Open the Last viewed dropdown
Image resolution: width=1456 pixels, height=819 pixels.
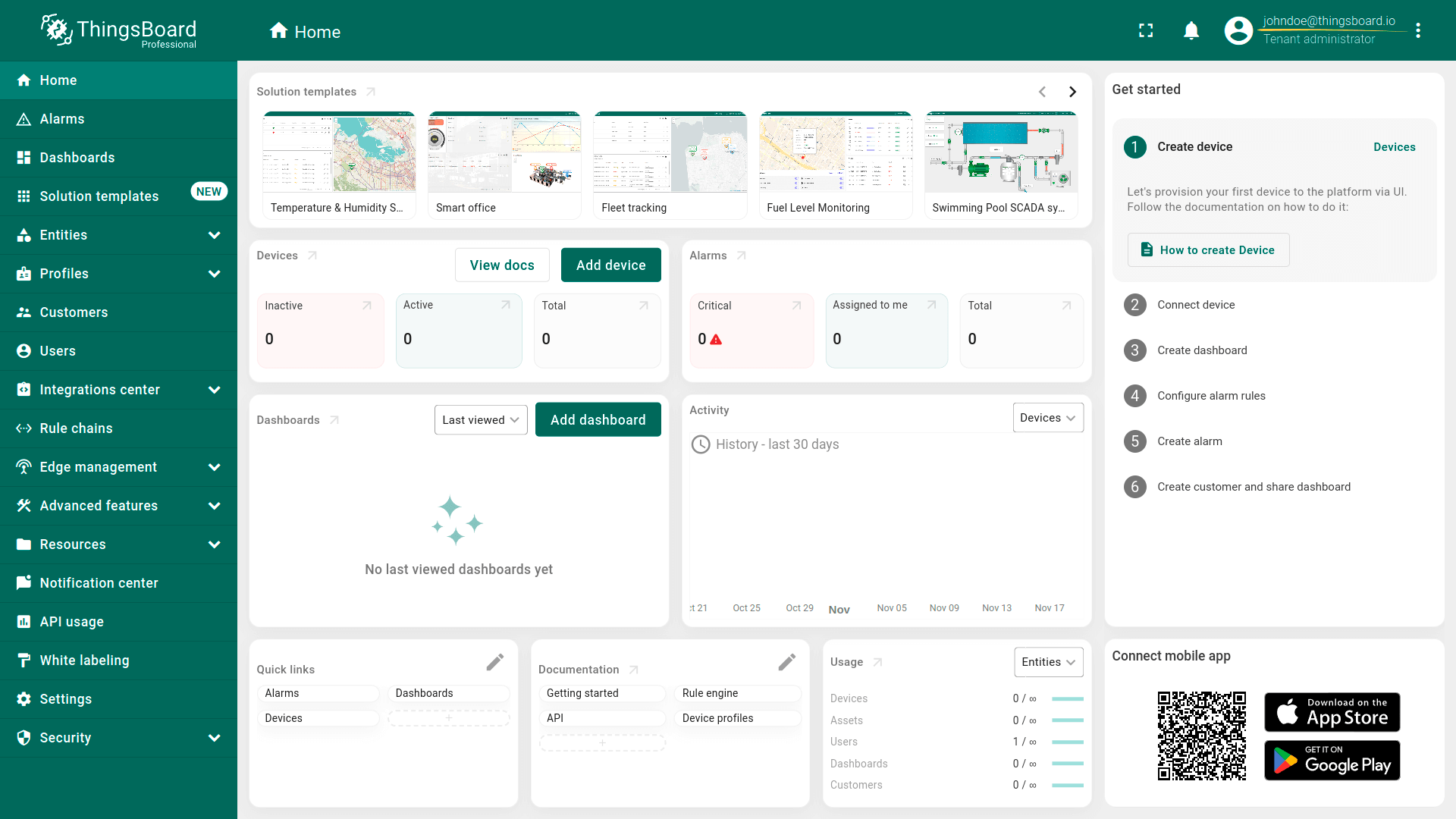point(480,420)
